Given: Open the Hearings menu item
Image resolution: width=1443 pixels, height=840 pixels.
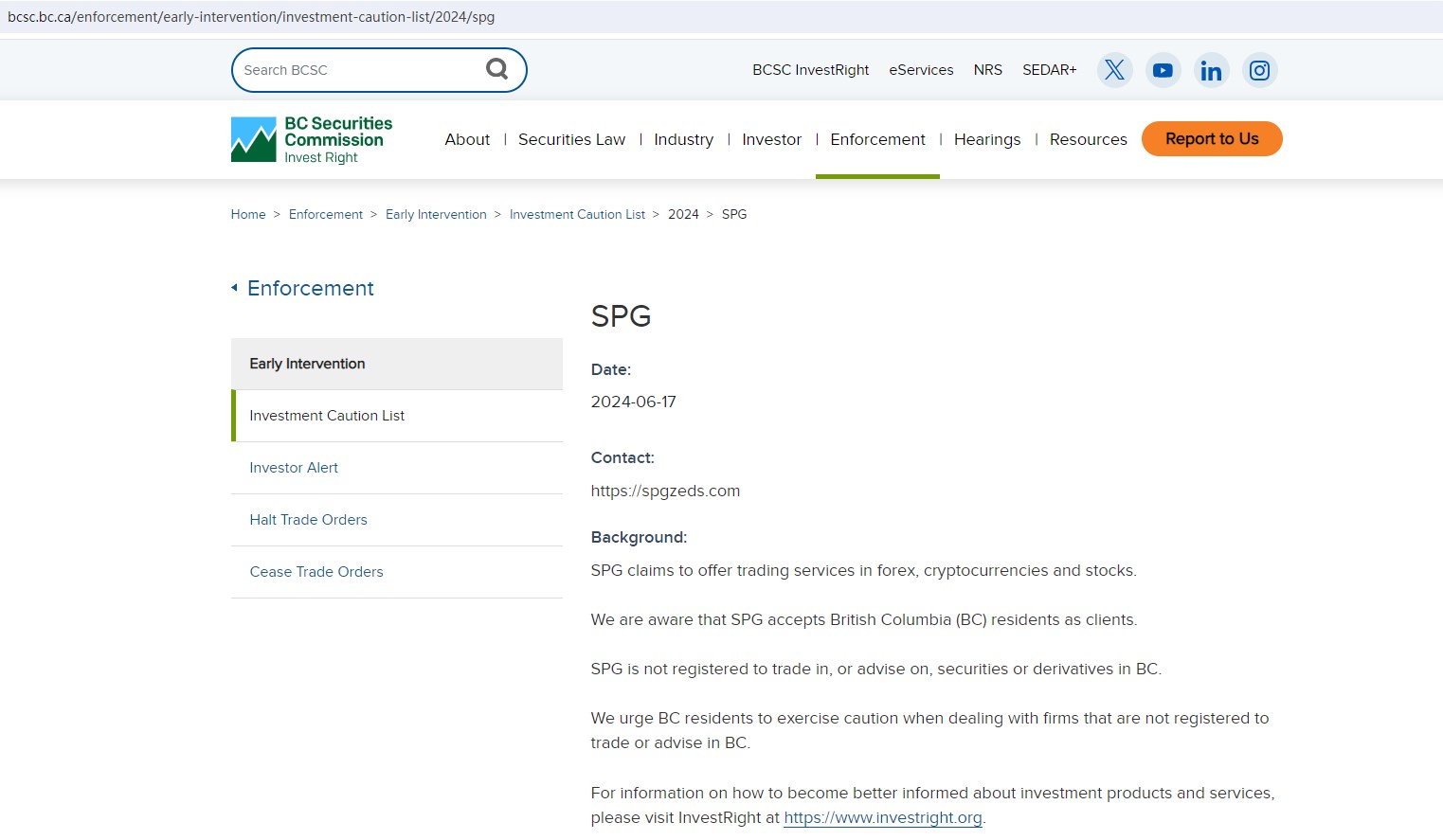Looking at the screenshot, I should coord(986,139).
